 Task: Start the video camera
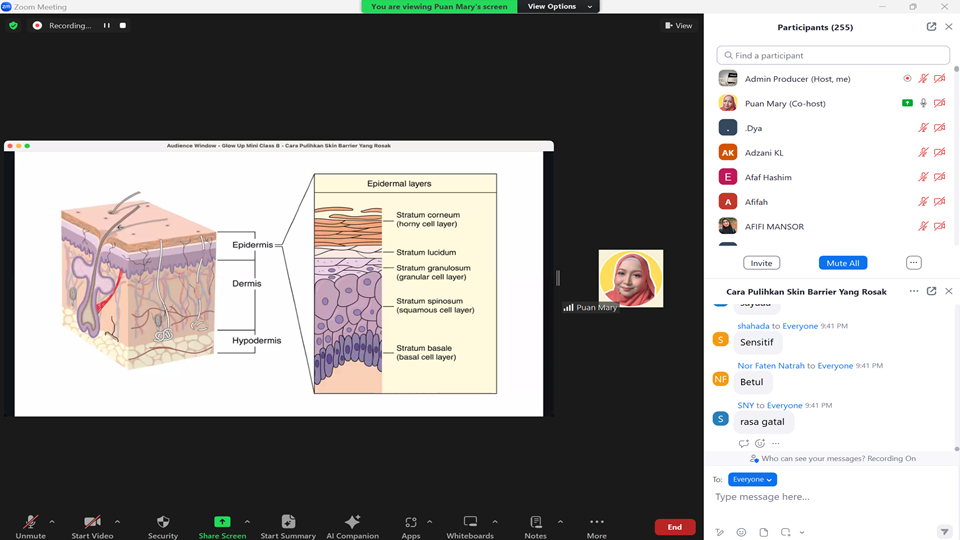point(92,527)
